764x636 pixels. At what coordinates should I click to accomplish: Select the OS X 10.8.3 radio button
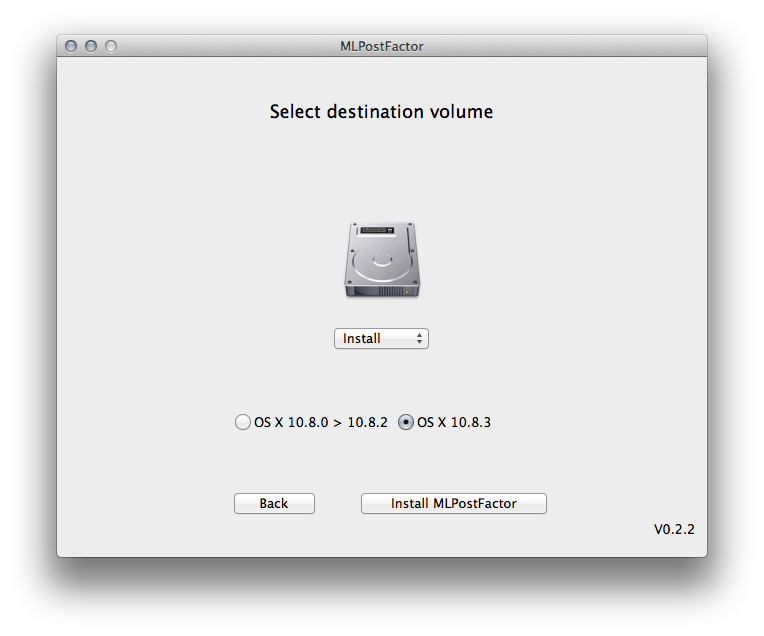coord(406,422)
